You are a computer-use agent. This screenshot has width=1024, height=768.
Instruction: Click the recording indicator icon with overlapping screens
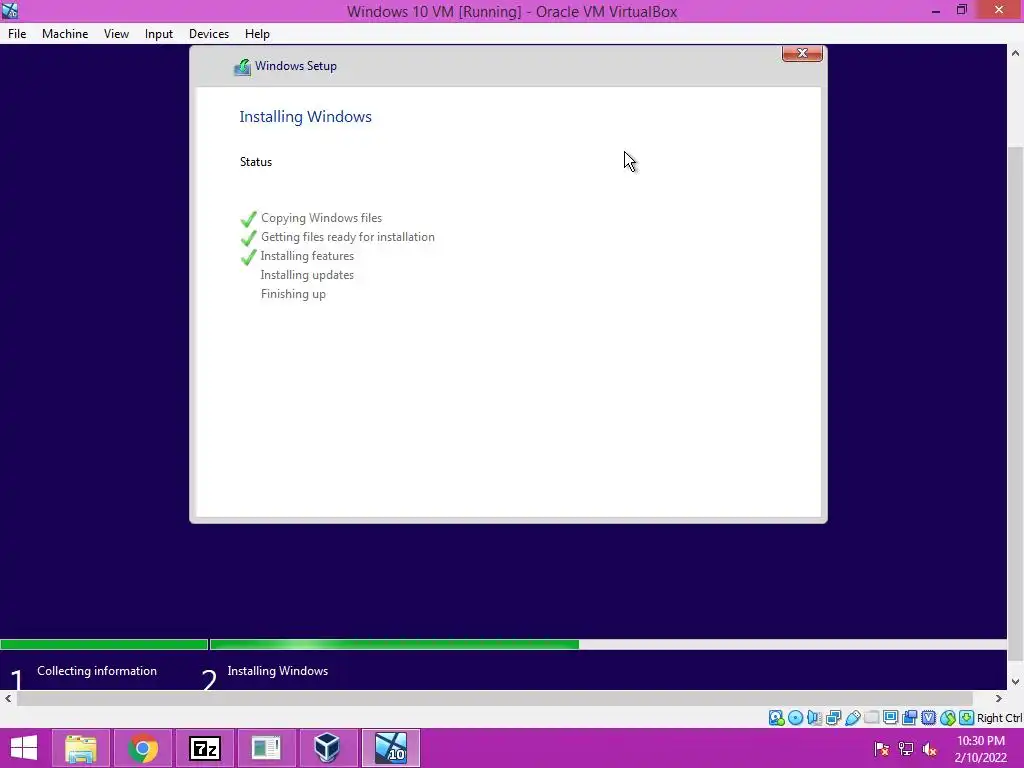(909, 718)
